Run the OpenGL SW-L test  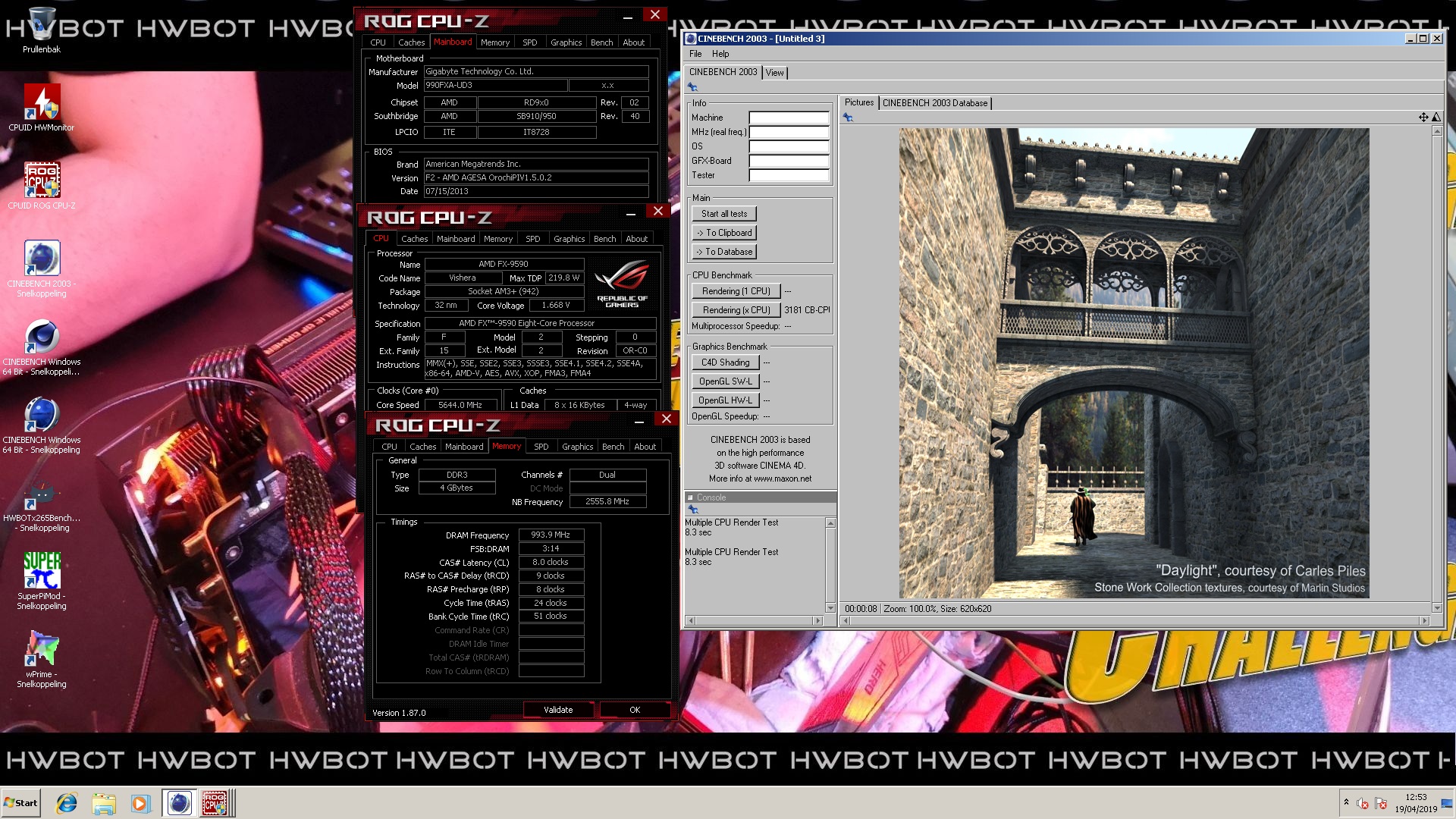(x=724, y=381)
